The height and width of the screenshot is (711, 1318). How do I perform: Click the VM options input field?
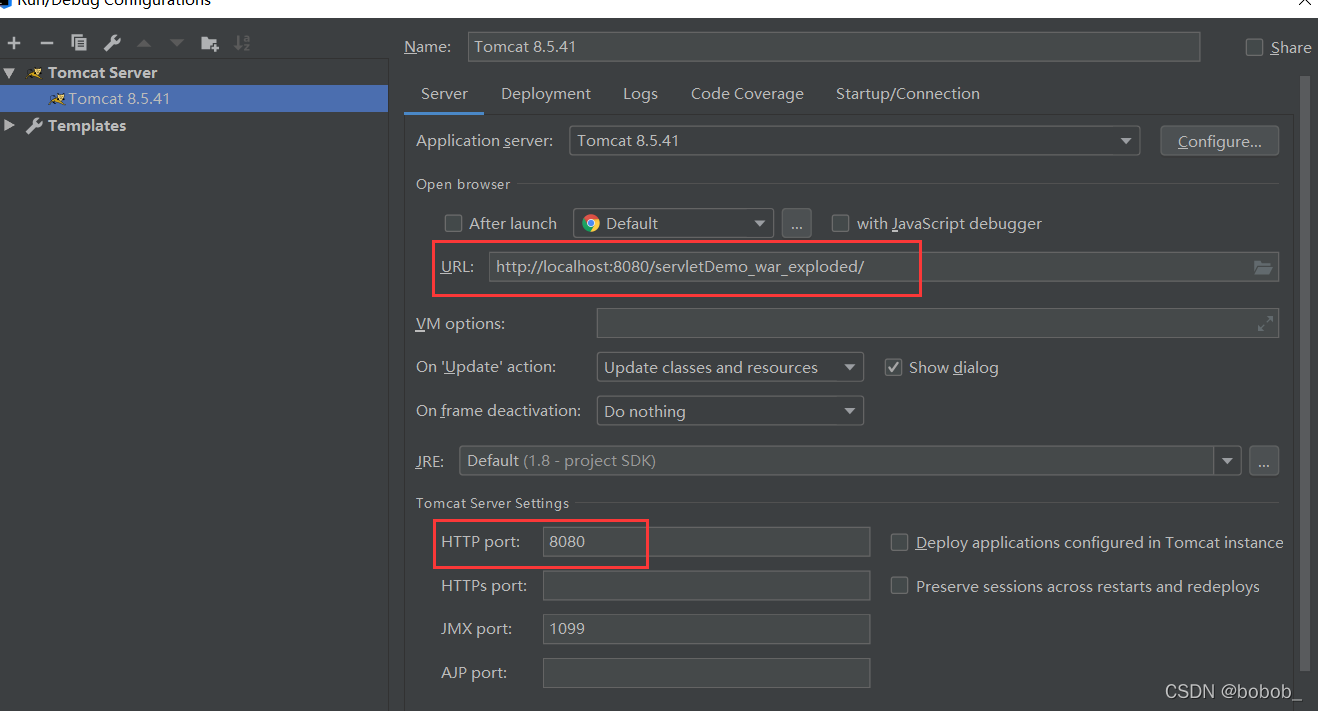(938, 323)
